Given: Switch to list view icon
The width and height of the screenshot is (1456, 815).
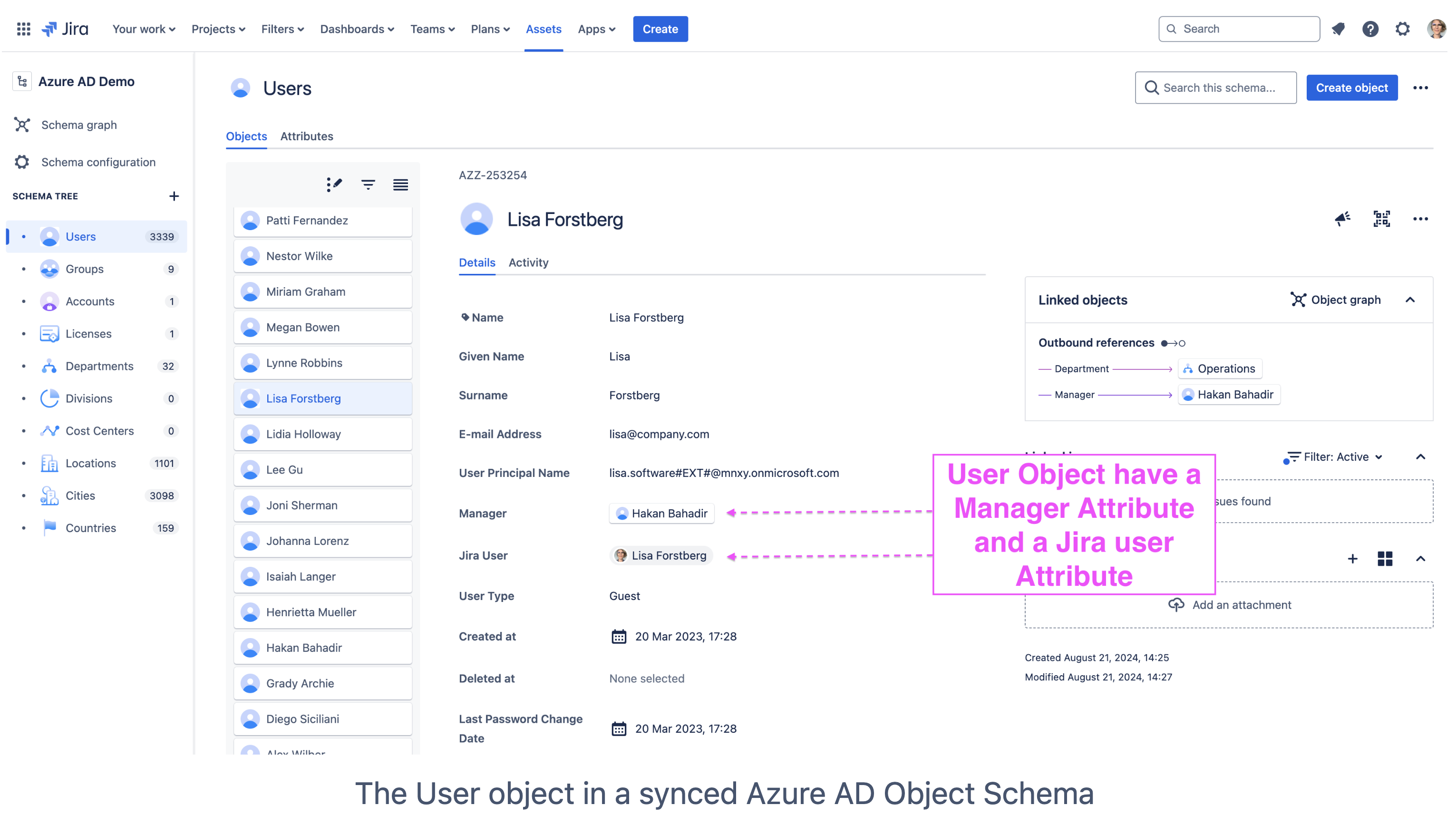Looking at the screenshot, I should click(401, 184).
